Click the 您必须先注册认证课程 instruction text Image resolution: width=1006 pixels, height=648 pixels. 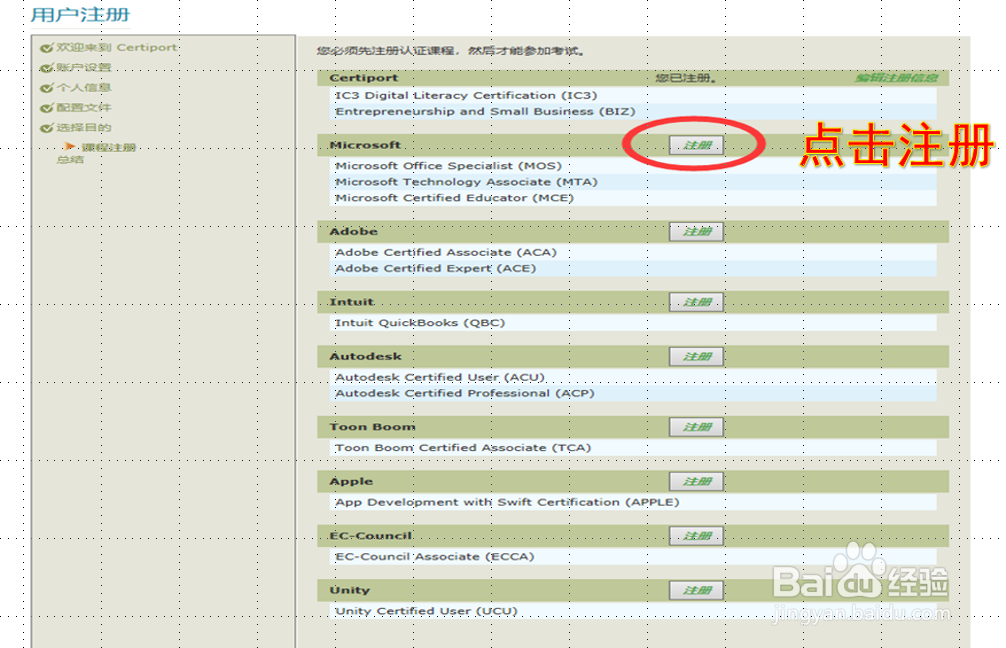(x=450, y=51)
